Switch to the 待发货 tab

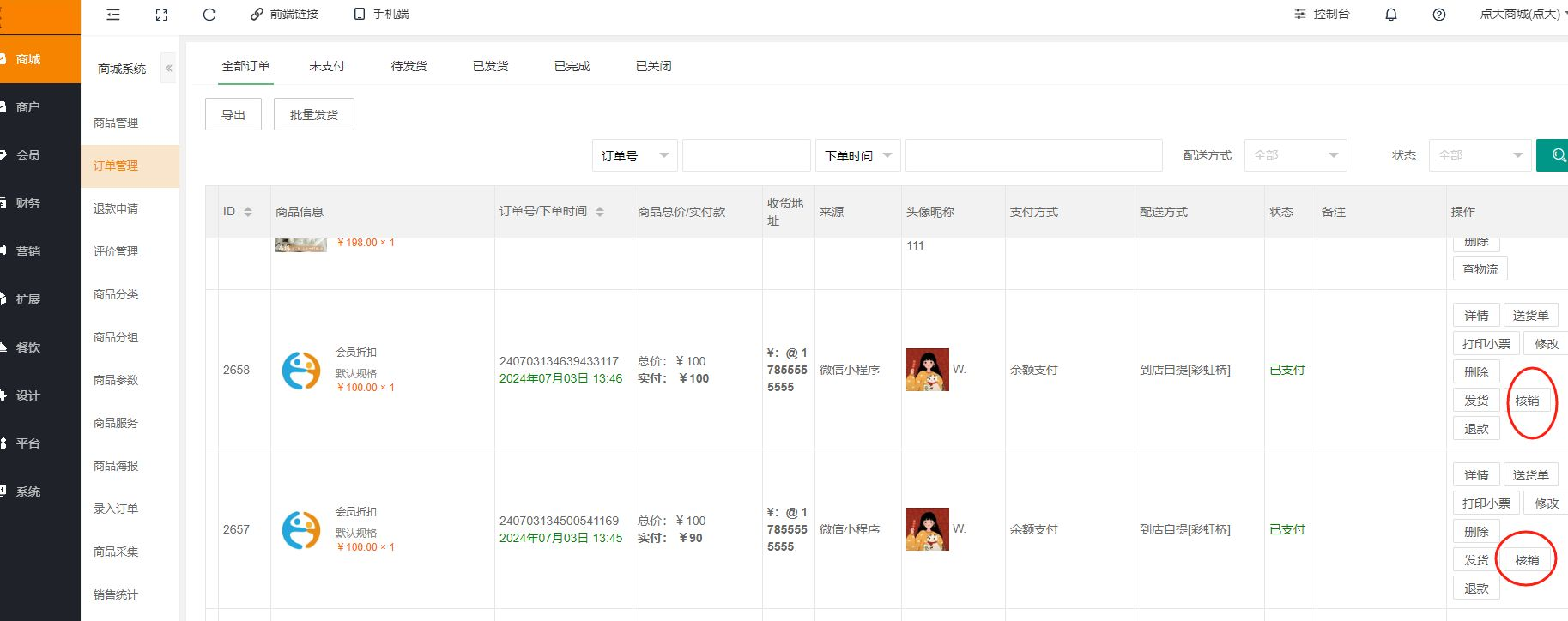click(409, 66)
